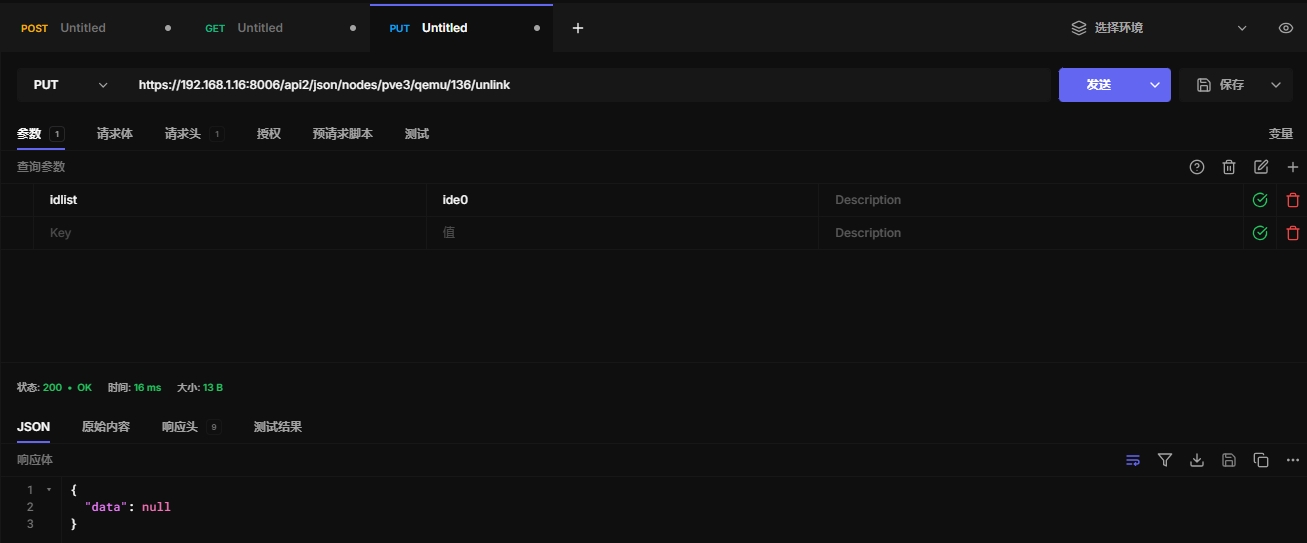The width and height of the screenshot is (1307, 543).
Task: Toggle word wrap in response viewer
Action: coord(1132,460)
